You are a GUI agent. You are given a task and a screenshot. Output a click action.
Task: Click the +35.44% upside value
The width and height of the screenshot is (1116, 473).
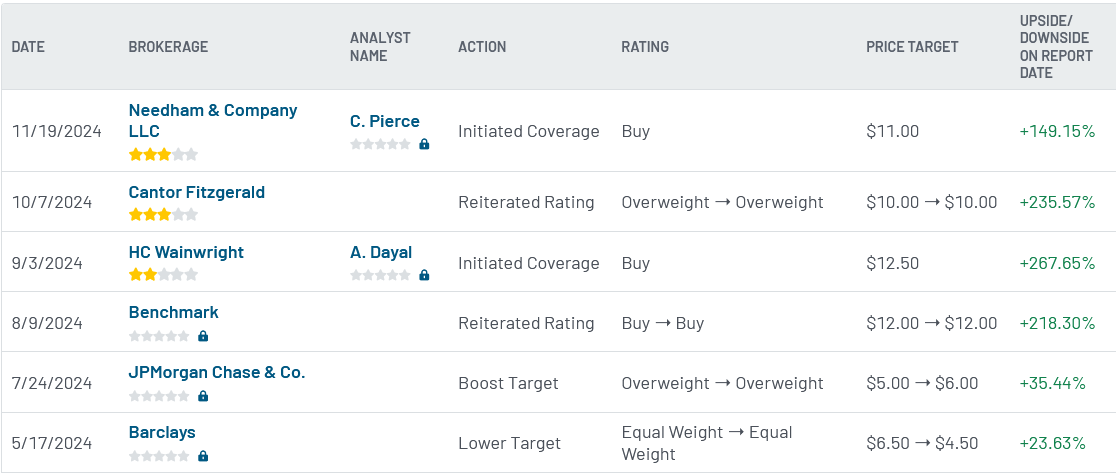coord(1053,383)
